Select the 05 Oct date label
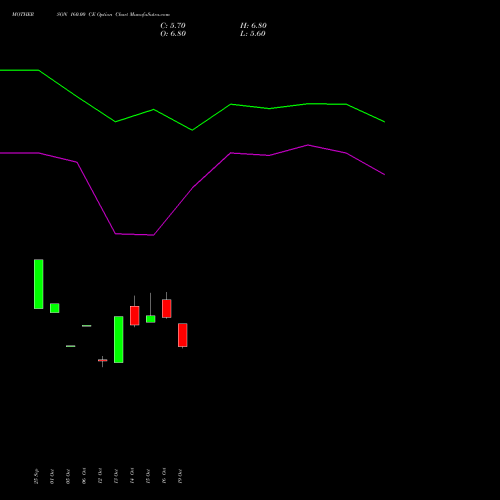500x500 pixels. (x=68, y=476)
